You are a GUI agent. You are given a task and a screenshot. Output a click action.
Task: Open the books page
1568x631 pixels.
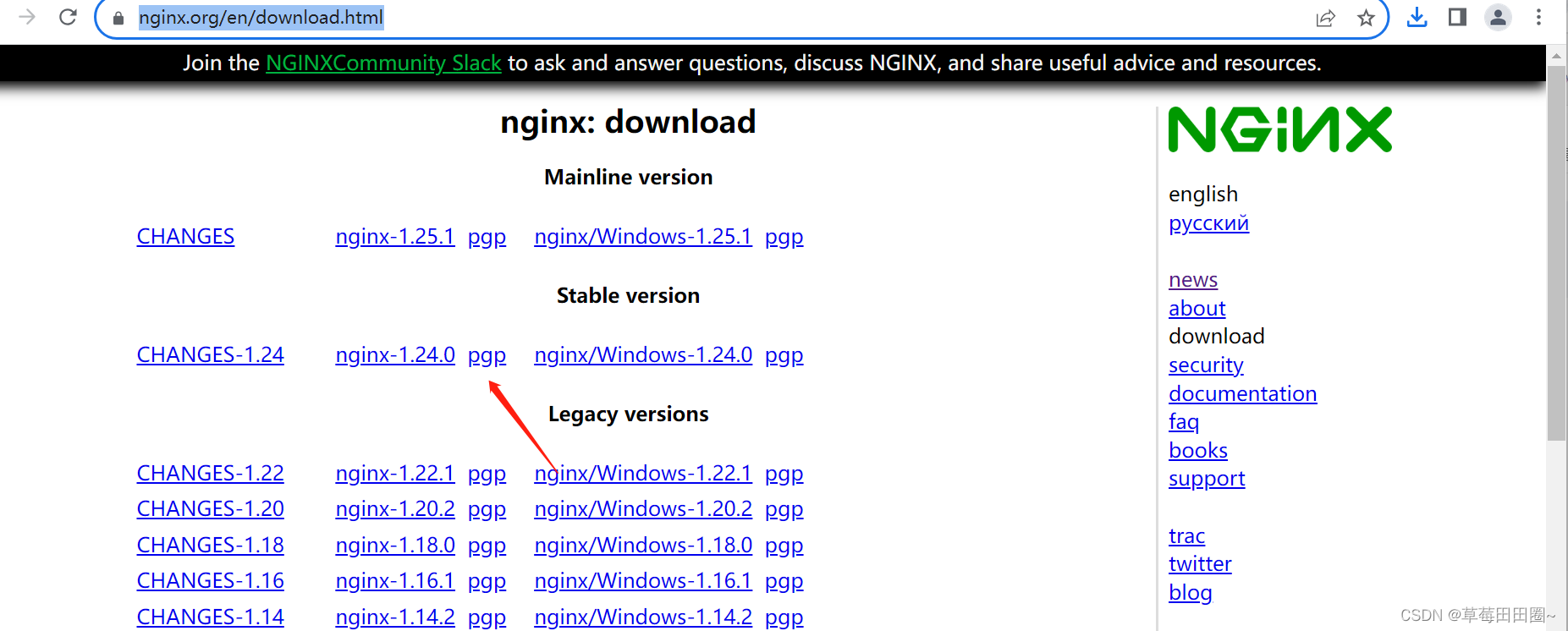(1198, 451)
